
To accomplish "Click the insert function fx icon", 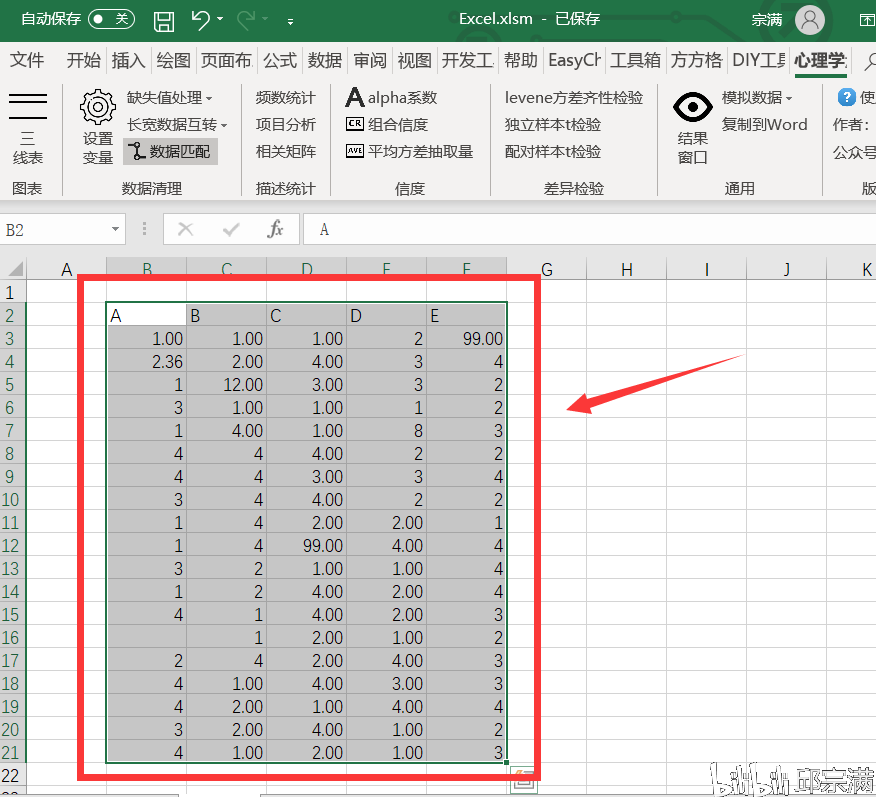I will 275,229.
